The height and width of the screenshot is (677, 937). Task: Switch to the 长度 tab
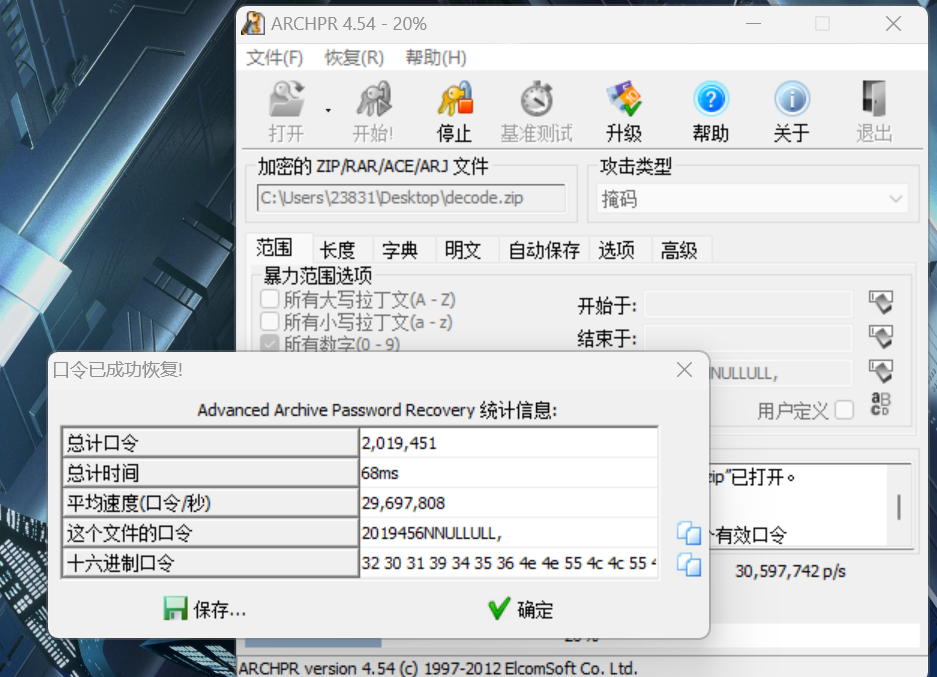click(x=338, y=250)
